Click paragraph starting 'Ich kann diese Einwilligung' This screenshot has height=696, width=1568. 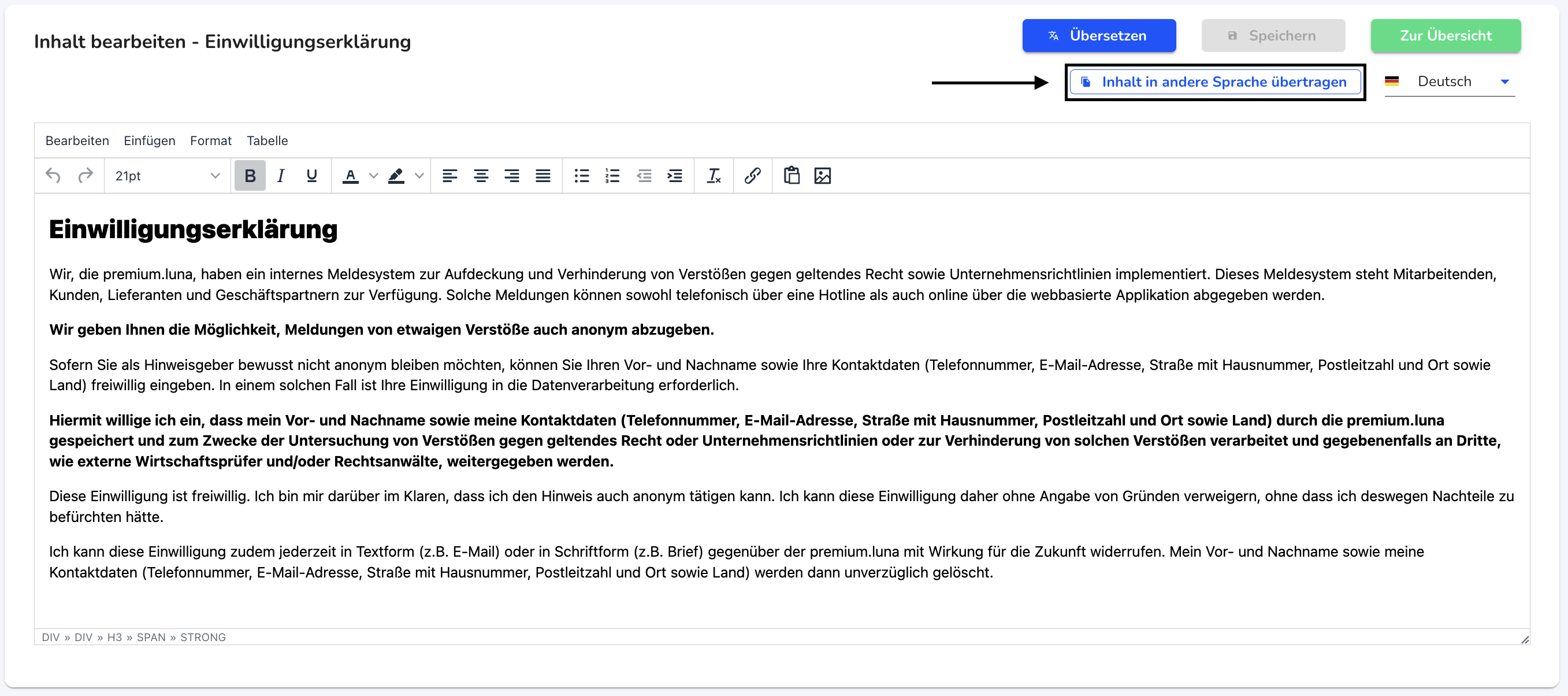tap(737, 561)
